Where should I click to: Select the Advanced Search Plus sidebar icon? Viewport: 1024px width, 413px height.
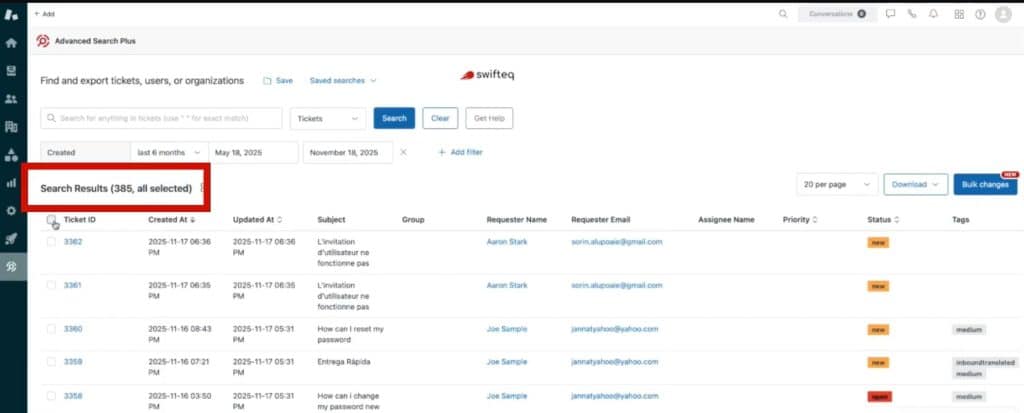[10, 267]
